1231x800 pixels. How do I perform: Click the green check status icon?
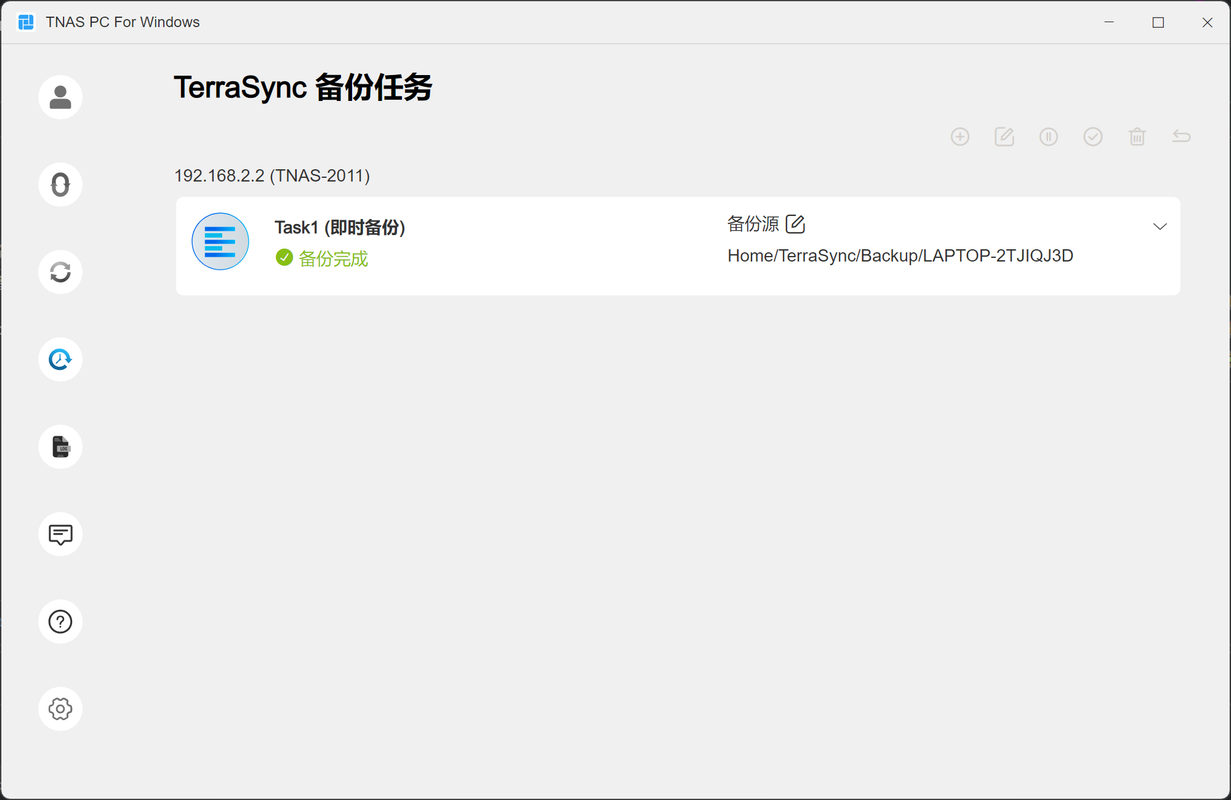click(x=284, y=258)
